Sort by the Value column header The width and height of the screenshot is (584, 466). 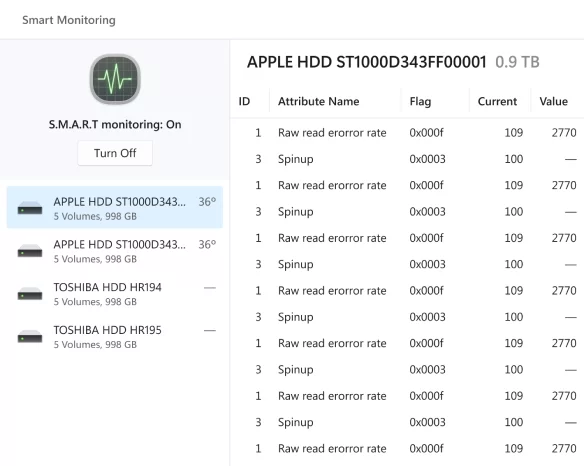pyautogui.click(x=553, y=101)
